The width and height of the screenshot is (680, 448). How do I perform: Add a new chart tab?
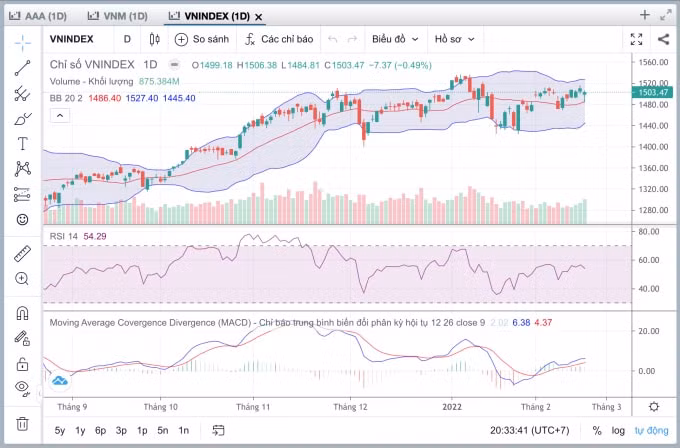[x=645, y=15]
